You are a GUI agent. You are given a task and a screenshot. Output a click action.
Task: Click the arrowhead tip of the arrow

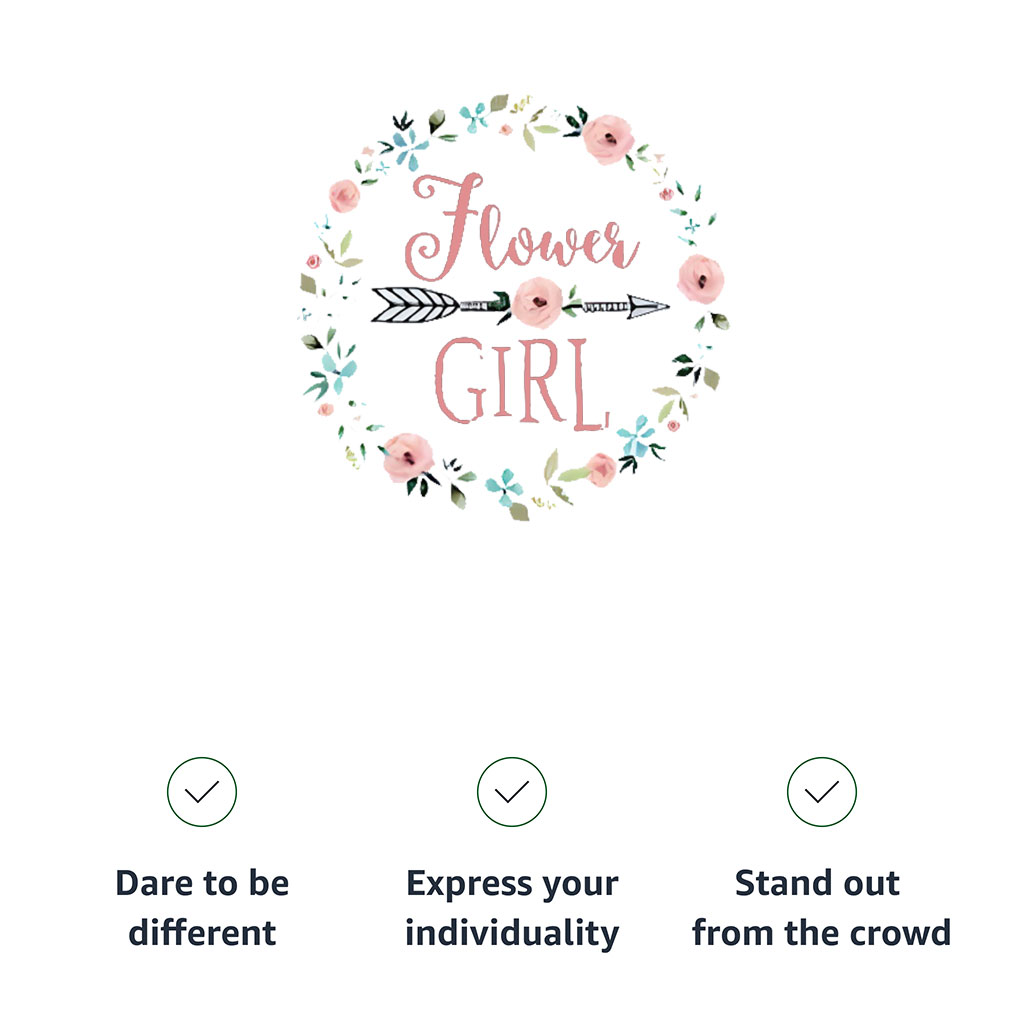coord(648,306)
